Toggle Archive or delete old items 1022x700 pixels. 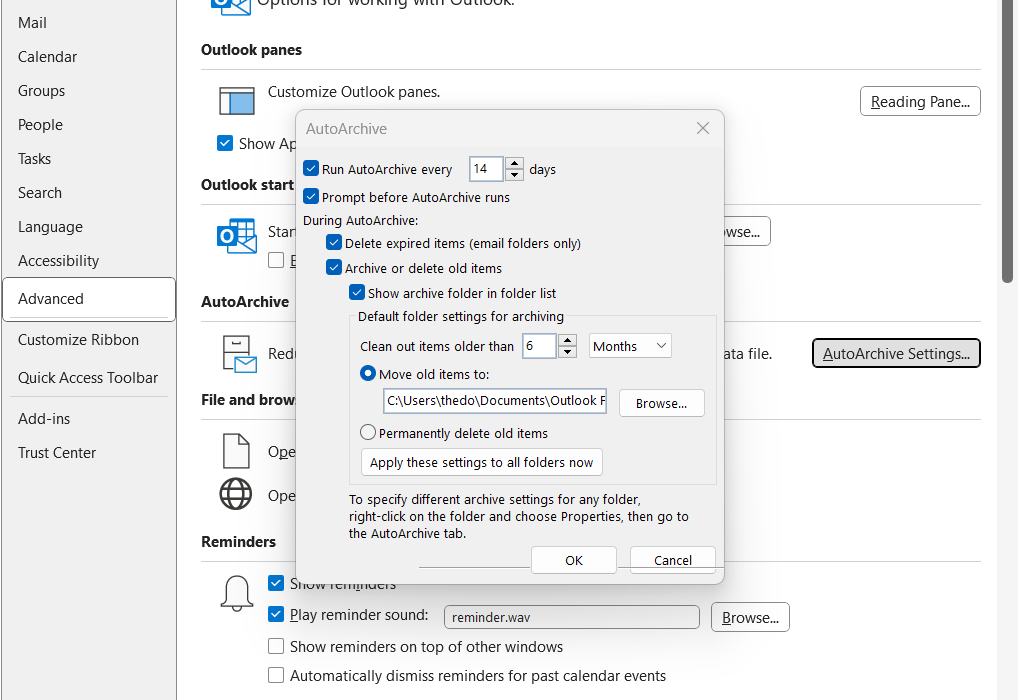[334, 267]
